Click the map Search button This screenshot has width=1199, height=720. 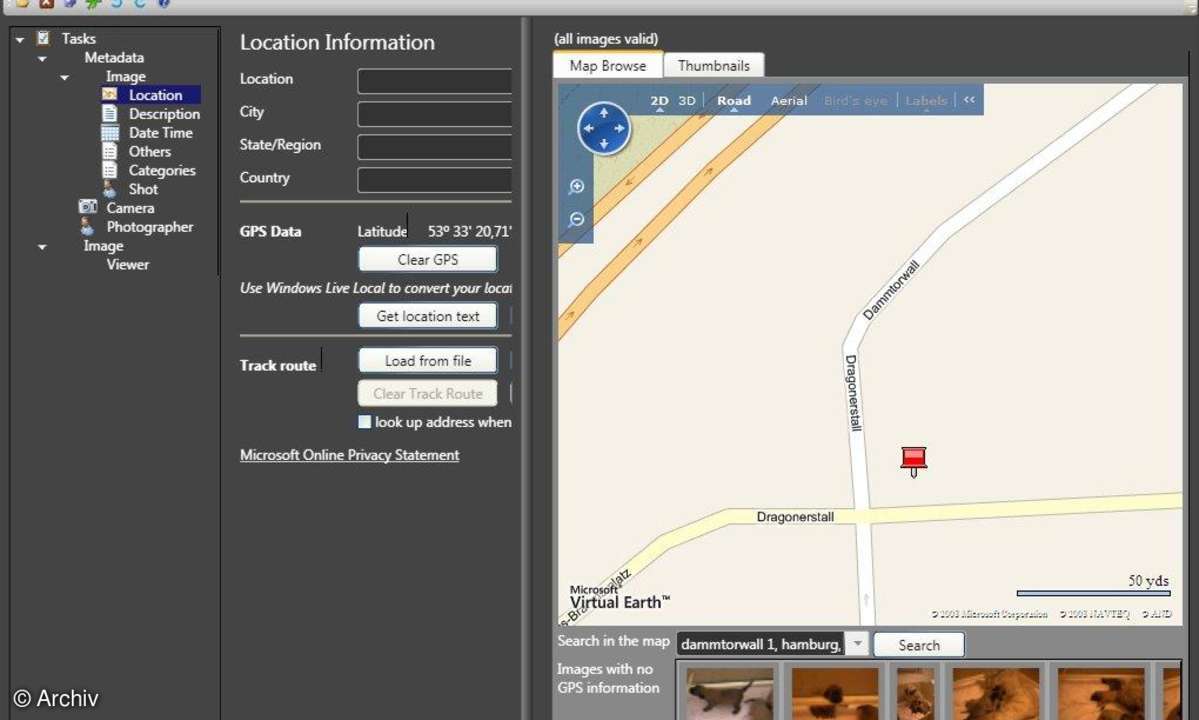(919, 644)
